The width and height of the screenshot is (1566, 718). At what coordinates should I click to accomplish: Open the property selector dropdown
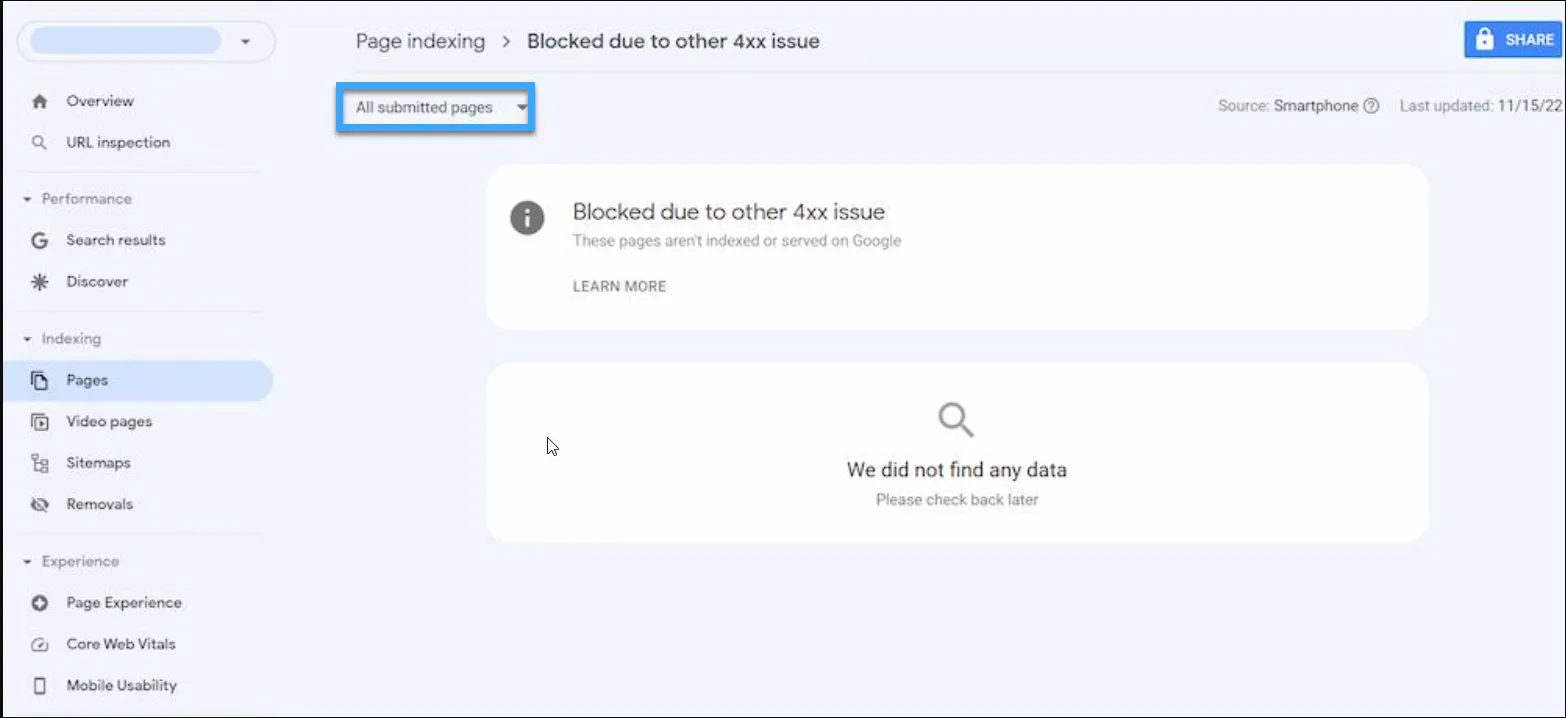(x=146, y=42)
